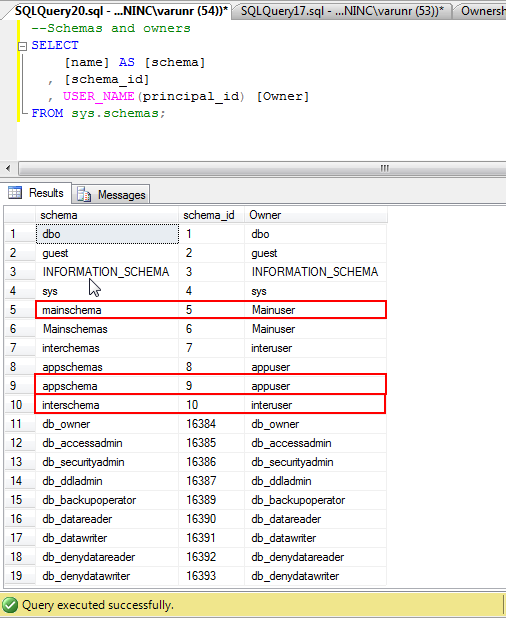Click the mainschema cell
This screenshot has height=618, width=506.
pyautogui.click(x=107, y=310)
